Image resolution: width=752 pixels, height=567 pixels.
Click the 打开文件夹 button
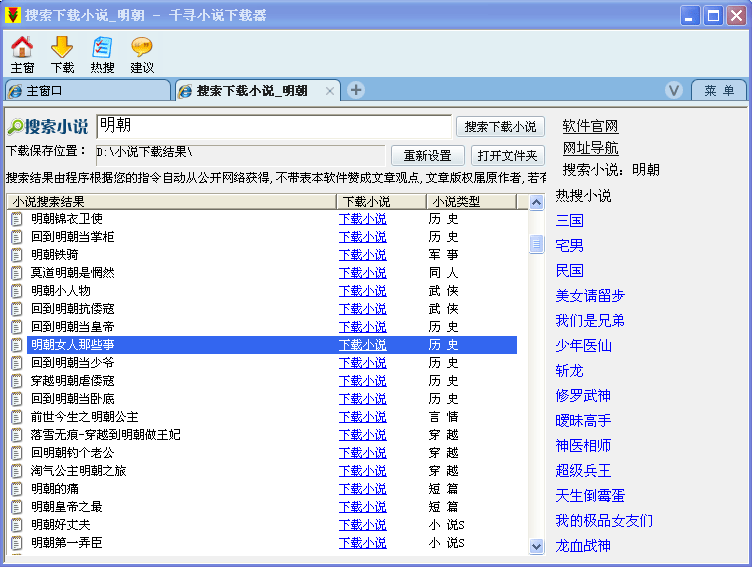tap(508, 156)
